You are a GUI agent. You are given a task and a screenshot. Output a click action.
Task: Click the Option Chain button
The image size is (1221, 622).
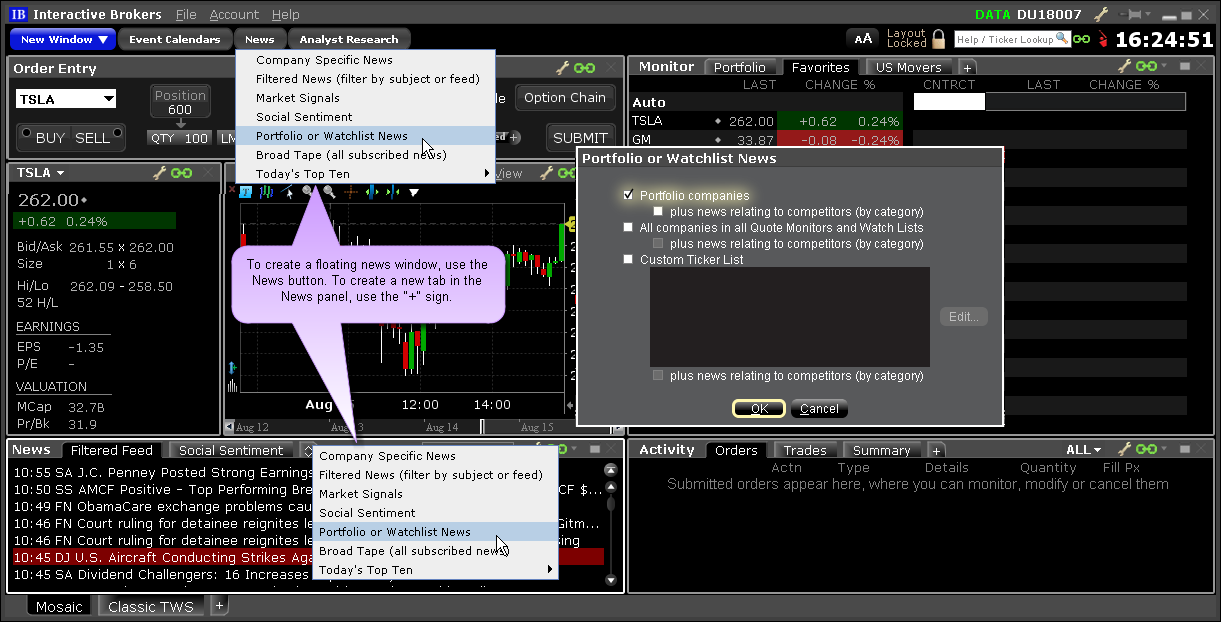(x=565, y=98)
